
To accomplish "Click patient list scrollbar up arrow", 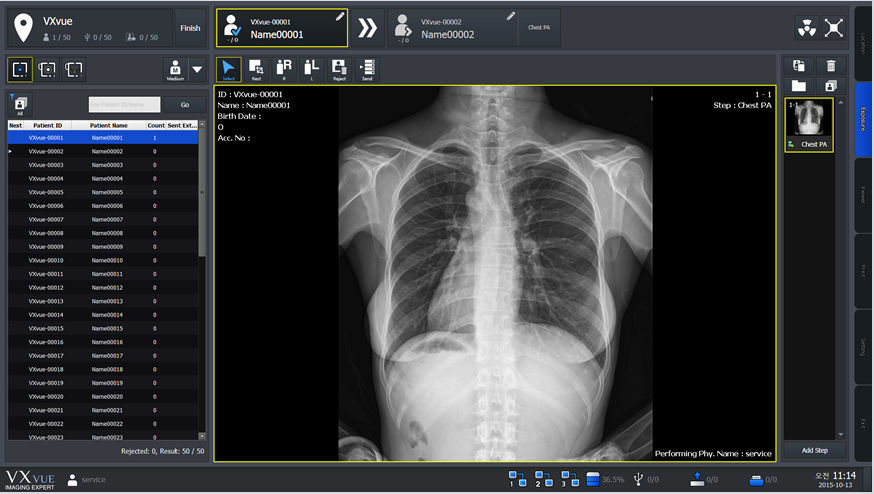I will (202, 124).
